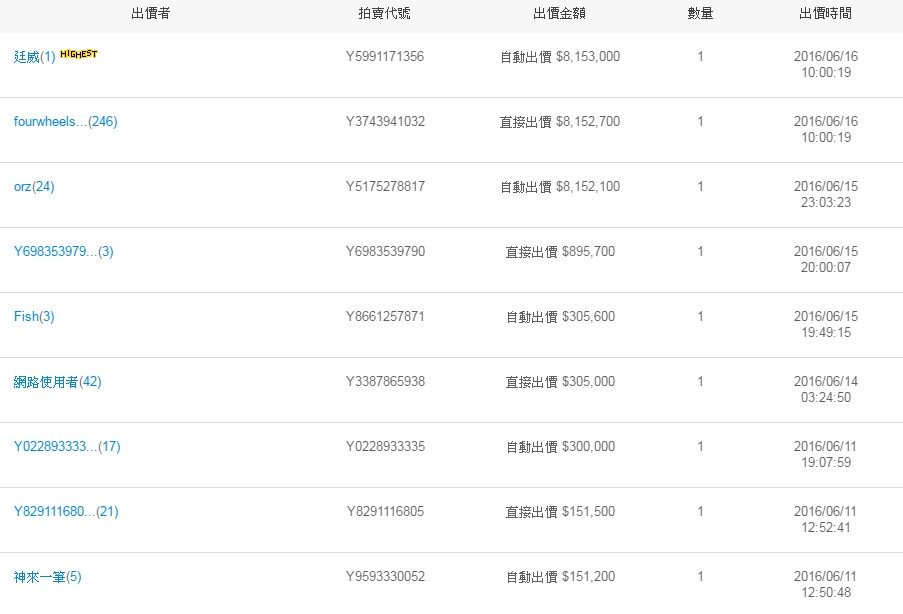Select auction code Y5991171356
The width and height of the screenshot is (903, 614).
[385, 57]
